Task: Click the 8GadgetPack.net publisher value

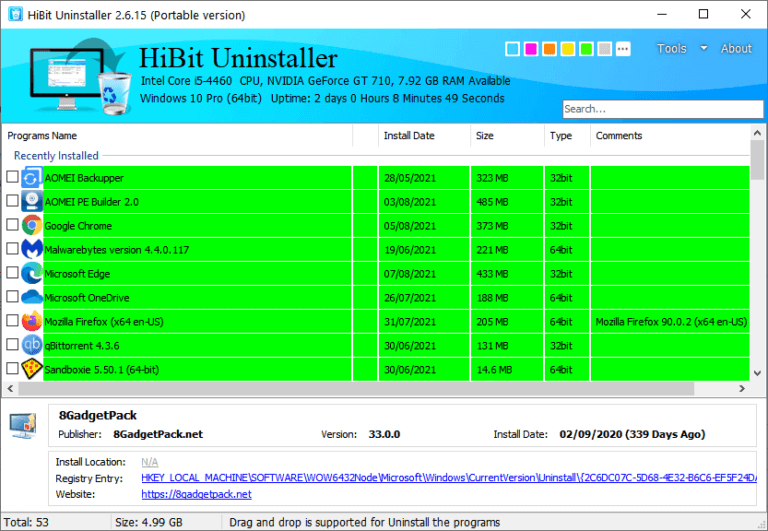Action: [x=158, y=434]
